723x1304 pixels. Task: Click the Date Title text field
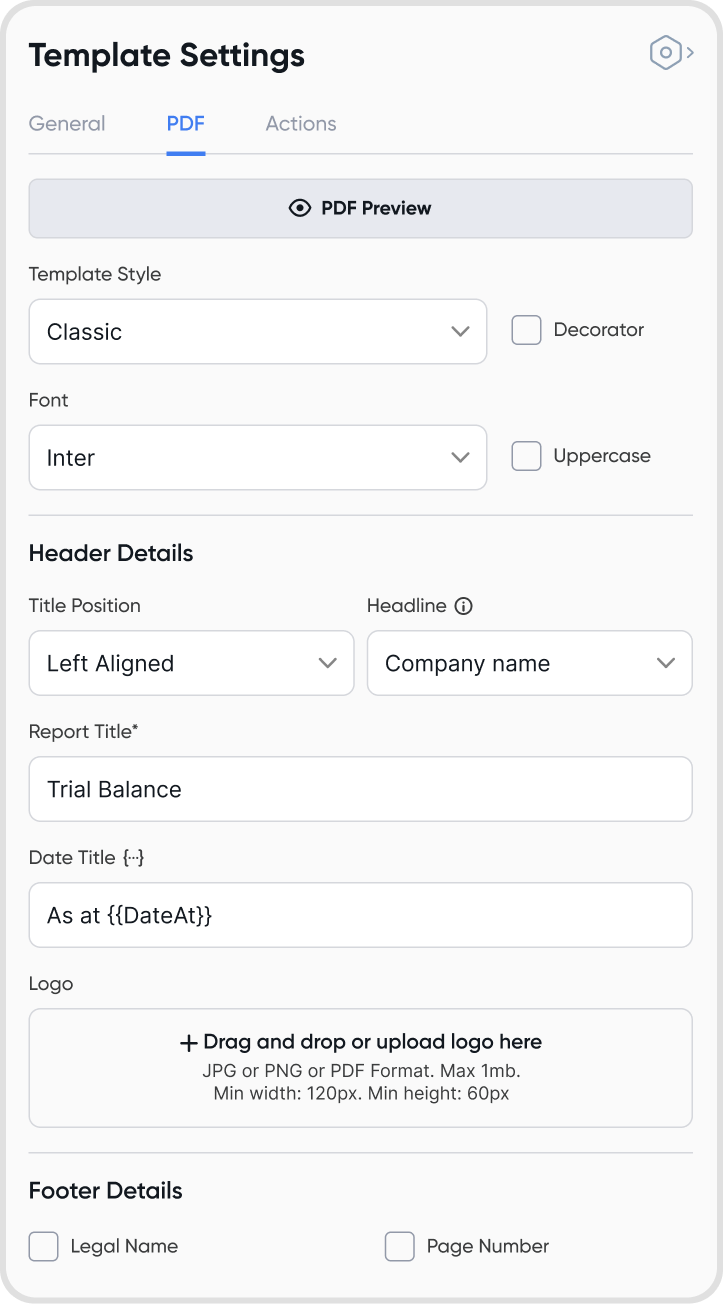tap(360, 915)
